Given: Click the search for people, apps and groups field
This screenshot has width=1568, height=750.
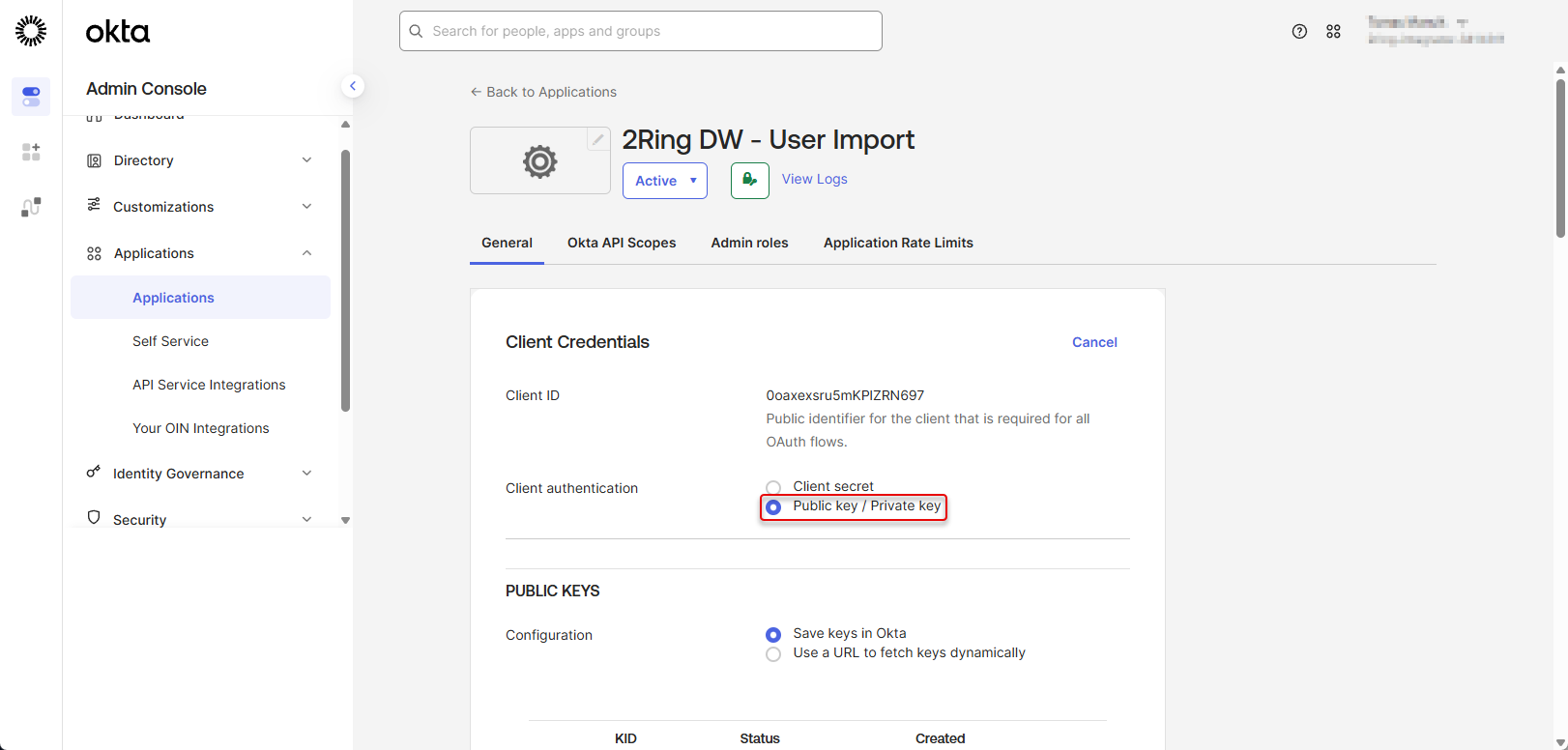Looking at the screenshot, I should [x=640, y=31].
